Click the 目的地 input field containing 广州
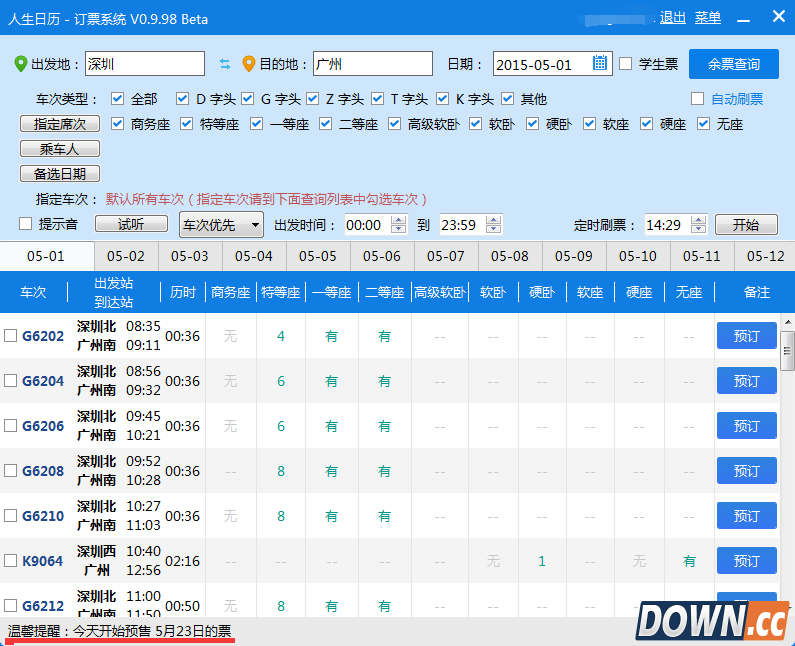795x646 pixels. [373, 63]
